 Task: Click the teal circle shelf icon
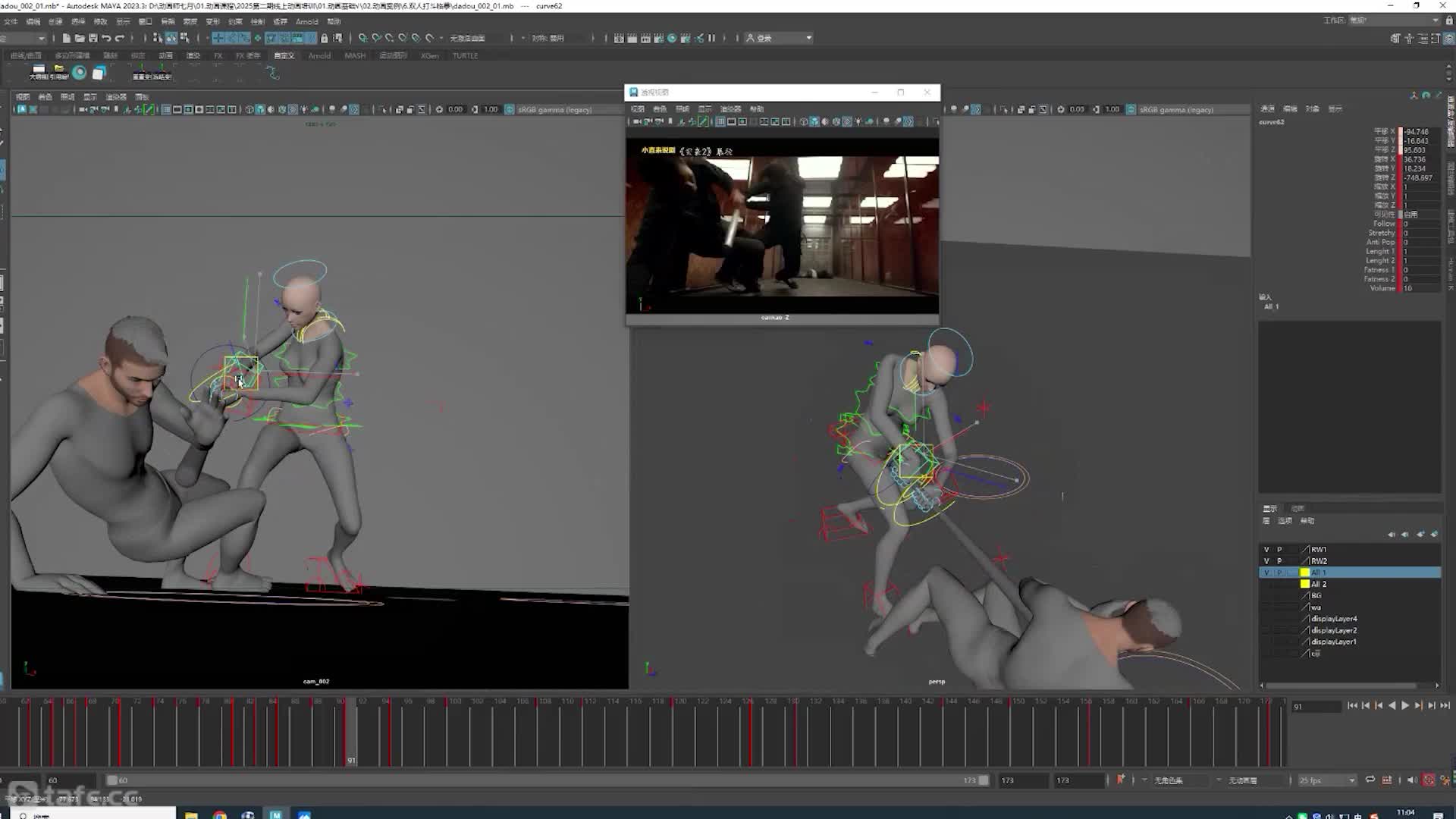coord(80,73)
